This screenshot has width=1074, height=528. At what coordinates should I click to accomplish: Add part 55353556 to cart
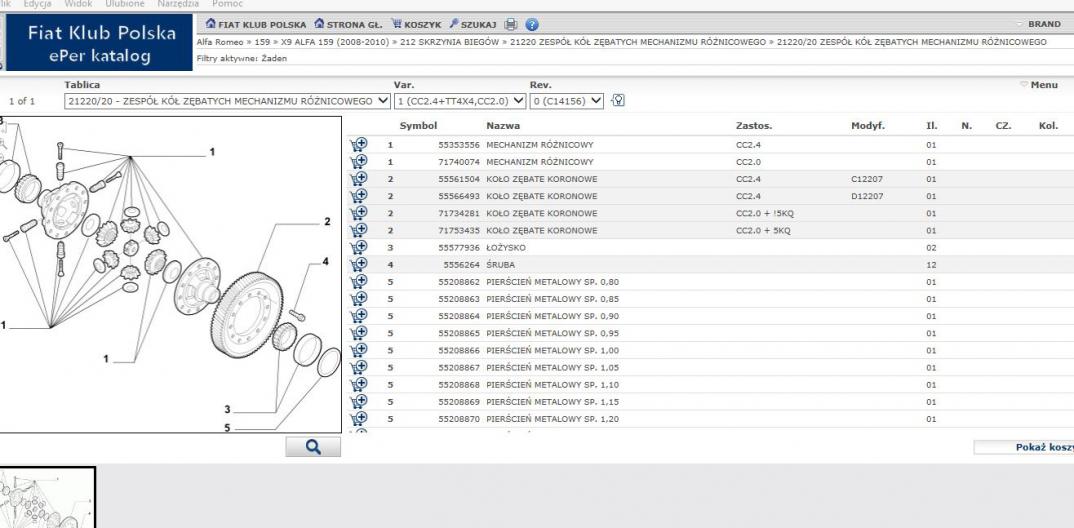pyautogui.click(x=358, y=144)
